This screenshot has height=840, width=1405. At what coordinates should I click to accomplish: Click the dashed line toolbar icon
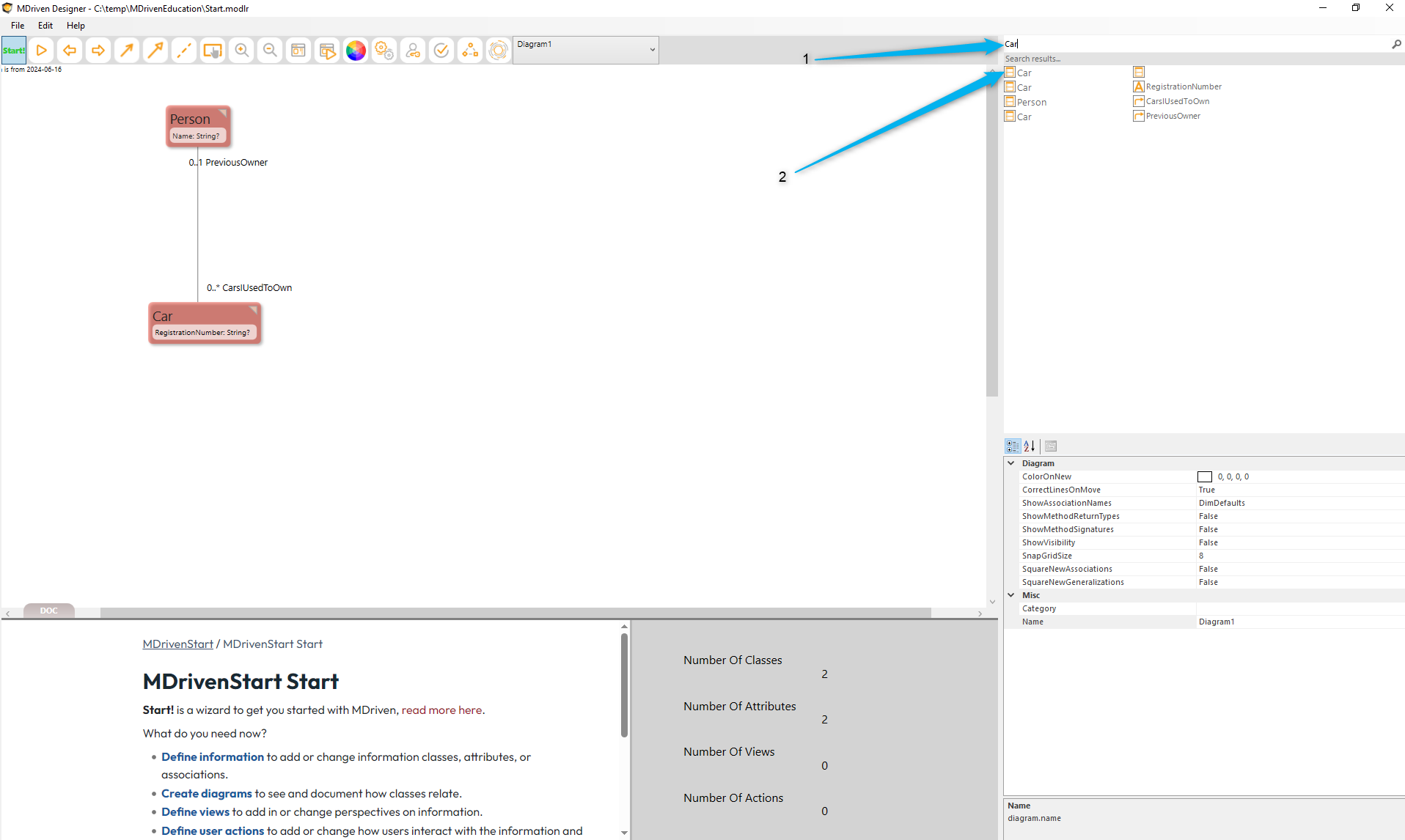pyautogui.click(x=184, y=51)
